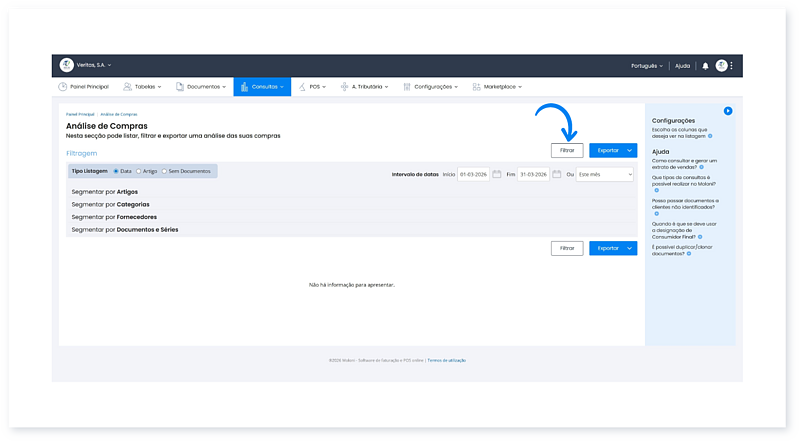Click the Consultas bar chart icon
The height and width of the screenshot is (442, 800).
244,87
